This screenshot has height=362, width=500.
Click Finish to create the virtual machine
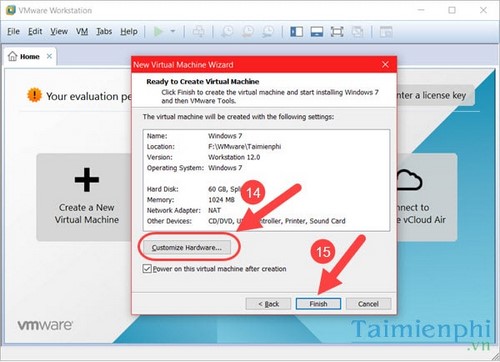(x=318, y=304)
